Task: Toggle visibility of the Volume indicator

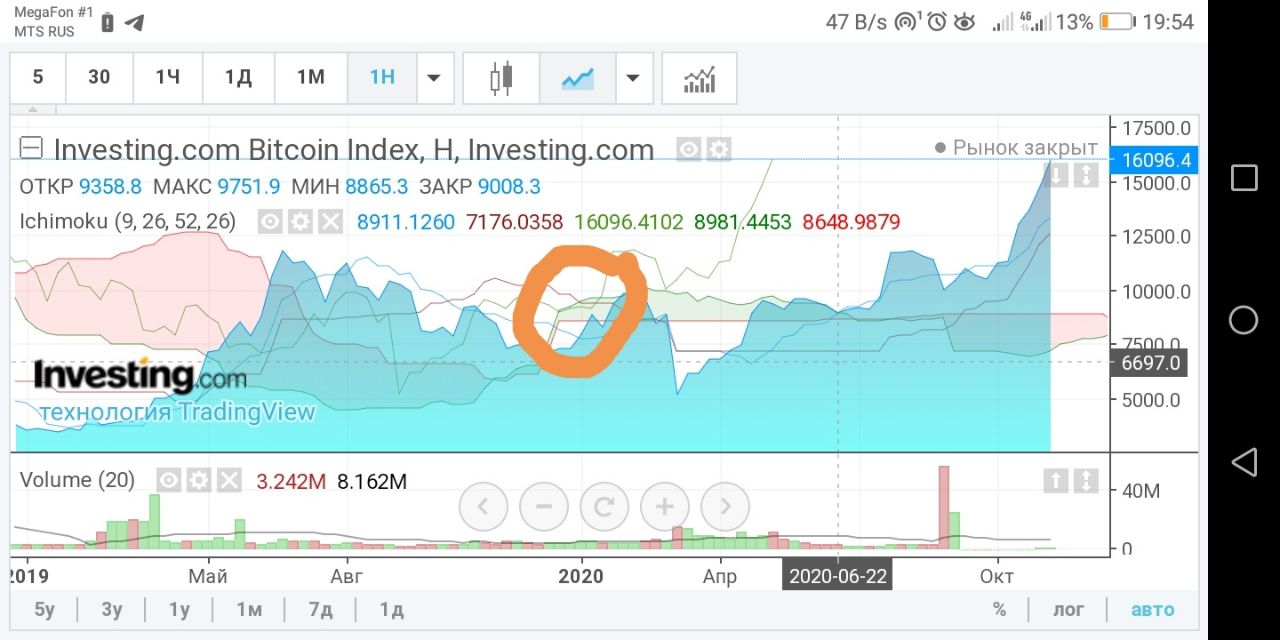Action: 169,481
